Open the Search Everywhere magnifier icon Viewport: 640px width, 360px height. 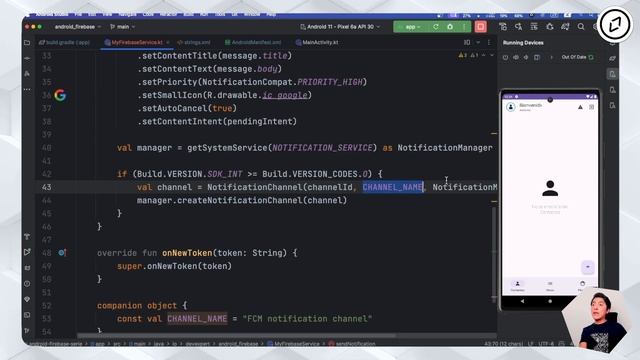pos(581,27)
